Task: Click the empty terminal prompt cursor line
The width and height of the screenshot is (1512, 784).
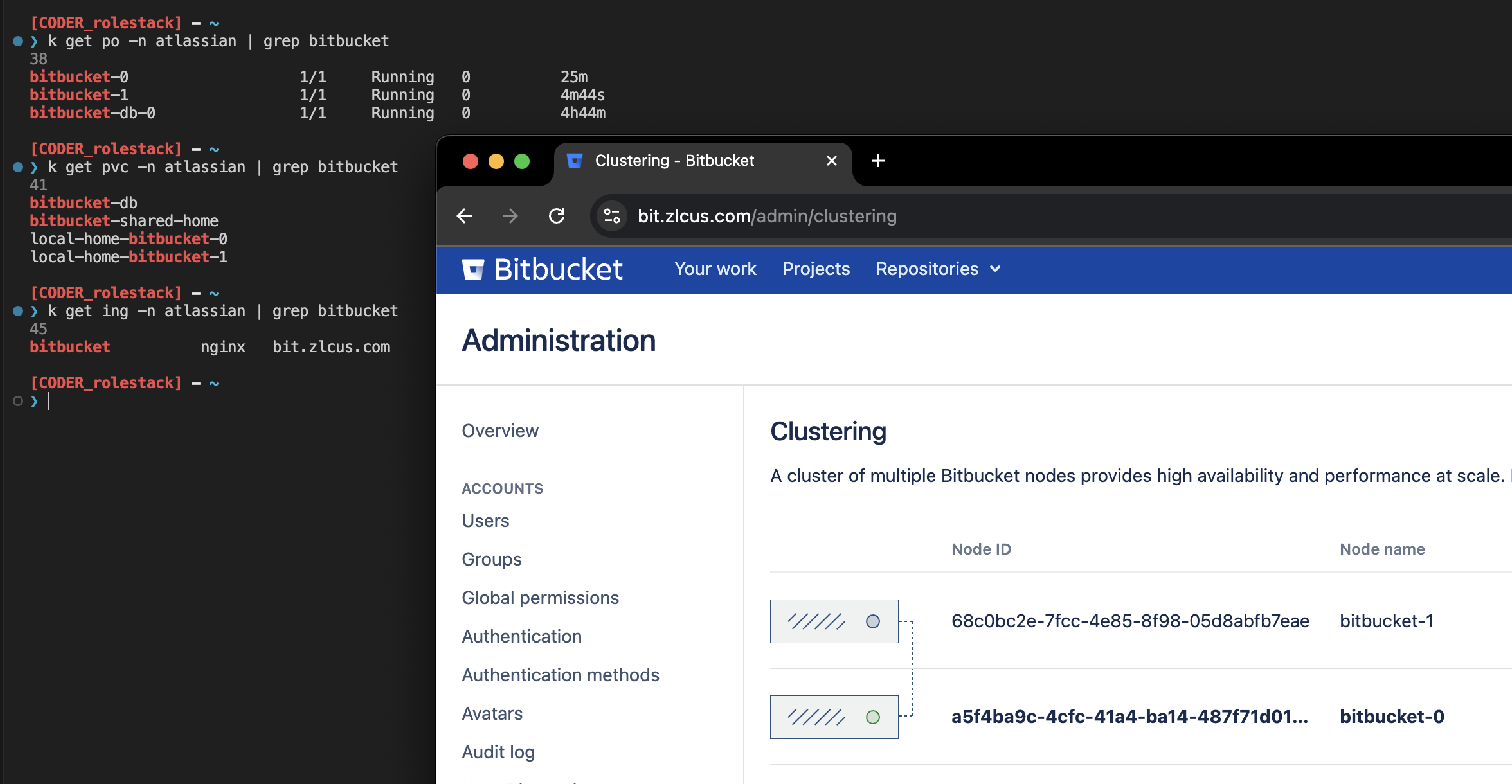Action: click(49, 401)
